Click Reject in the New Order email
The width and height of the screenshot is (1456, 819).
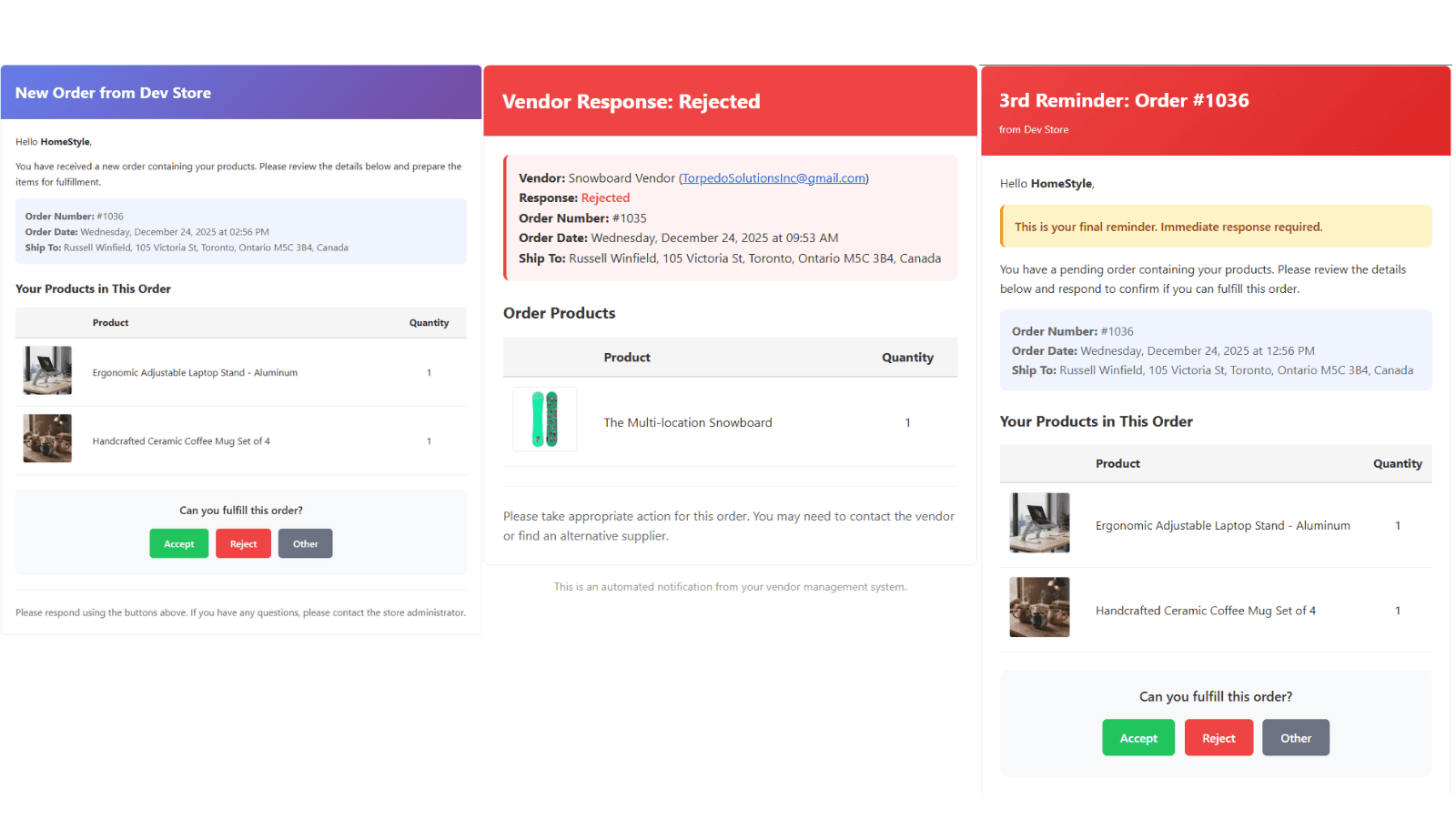tap(243, 543)
